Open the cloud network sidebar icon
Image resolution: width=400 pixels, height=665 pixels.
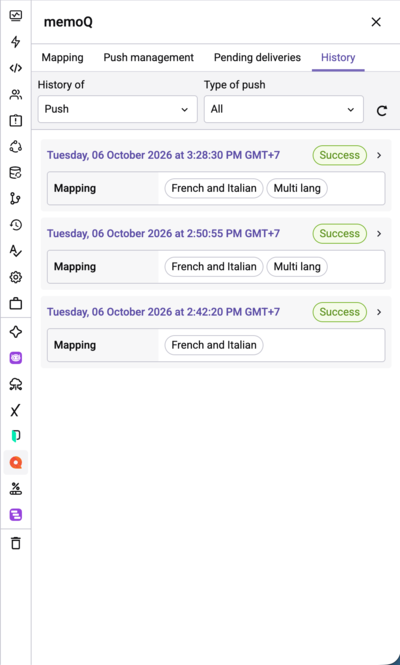[x=16, y=384]
